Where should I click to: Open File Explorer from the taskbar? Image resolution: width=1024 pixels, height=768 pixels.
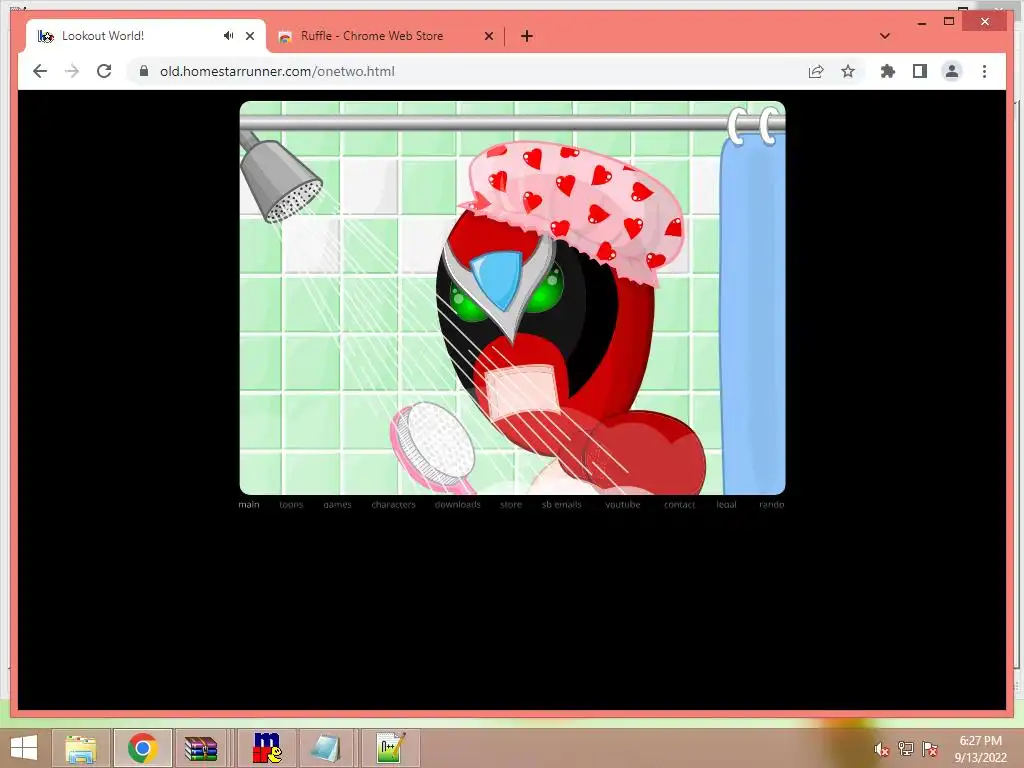[81, 748]
